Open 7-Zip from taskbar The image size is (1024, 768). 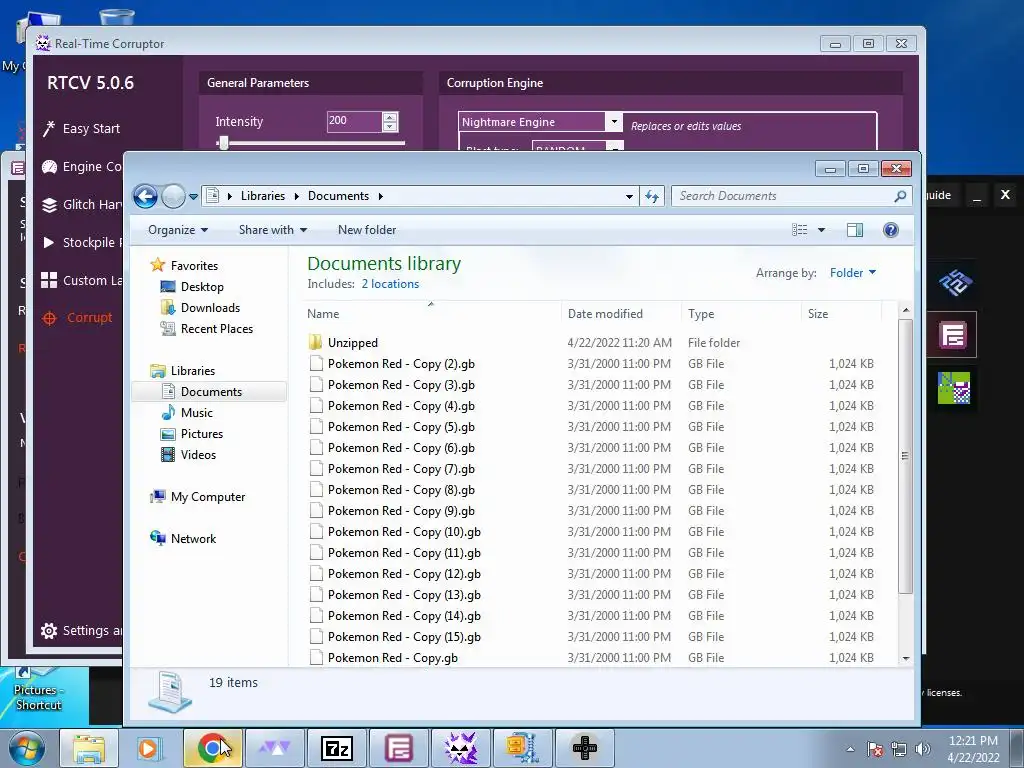coord(337,748)
